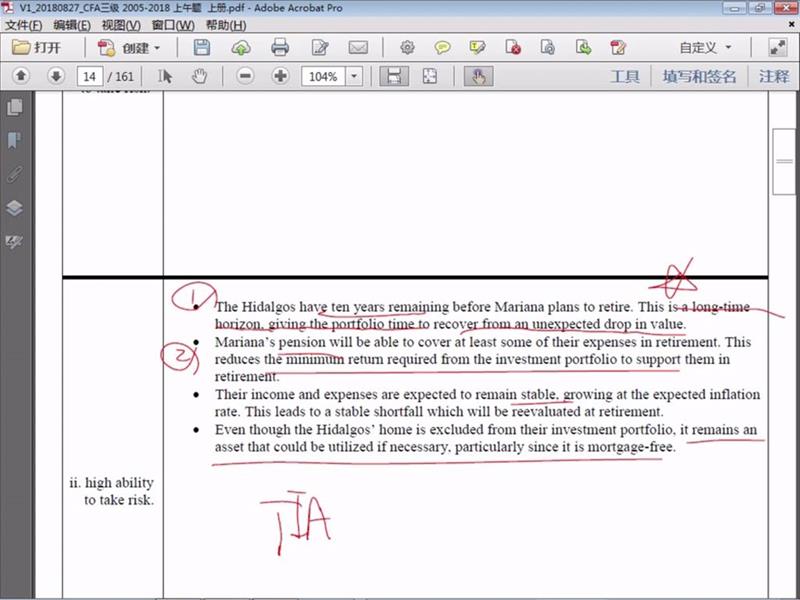Select the Hand pan tool
This screenshot has height=600, width=800.
(198, 76)
